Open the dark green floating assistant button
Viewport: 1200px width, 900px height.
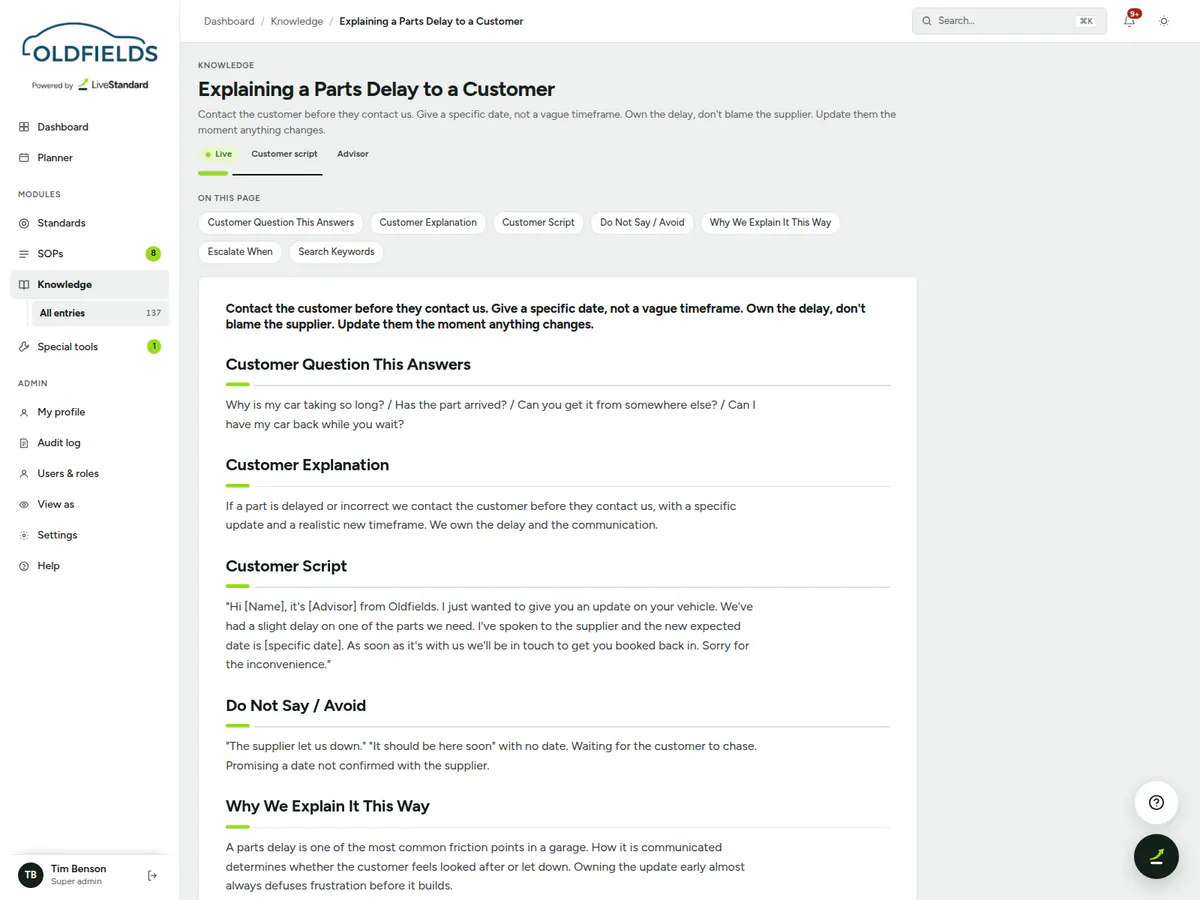(1156, 856)
